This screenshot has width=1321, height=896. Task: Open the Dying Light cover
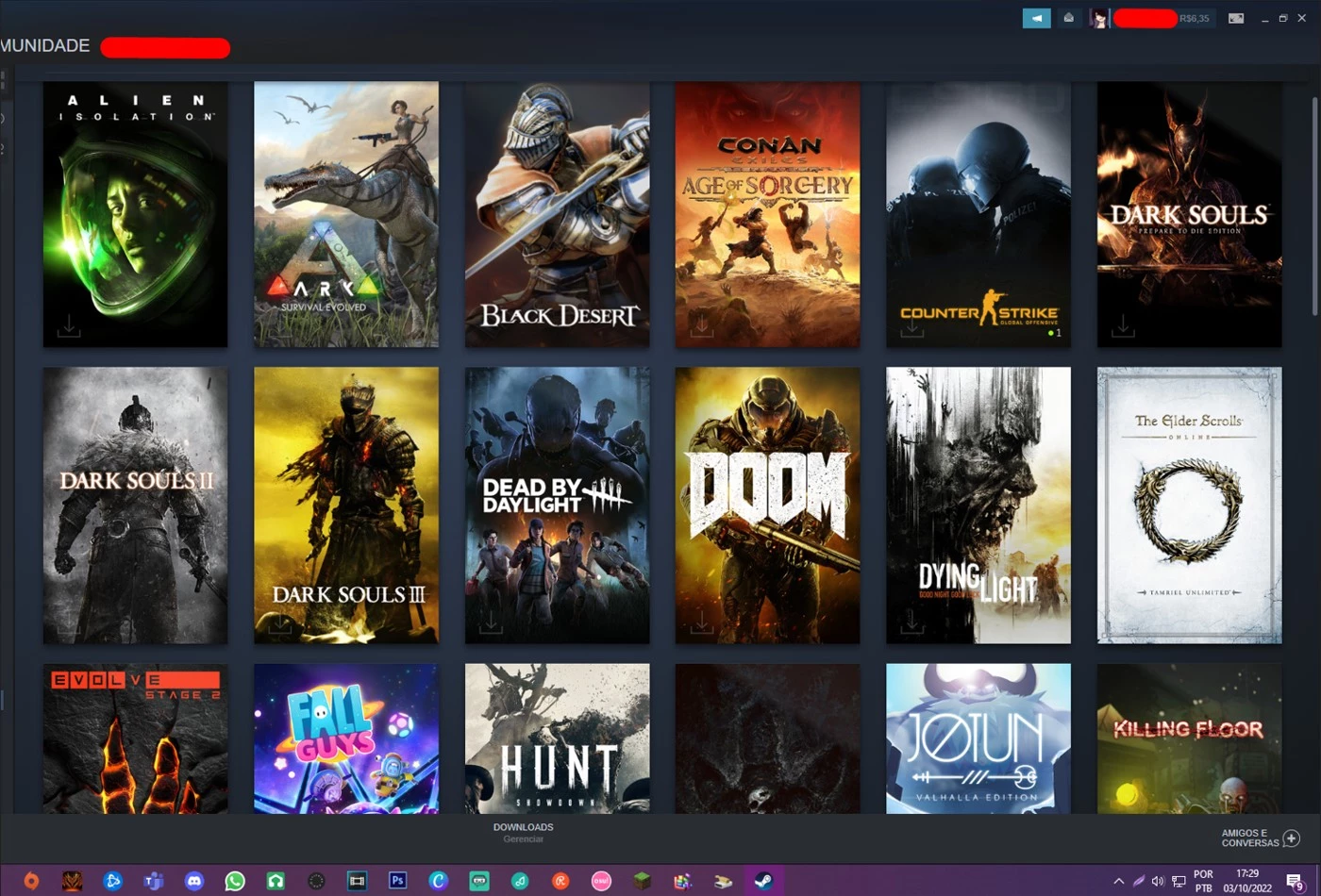[978, 506]
